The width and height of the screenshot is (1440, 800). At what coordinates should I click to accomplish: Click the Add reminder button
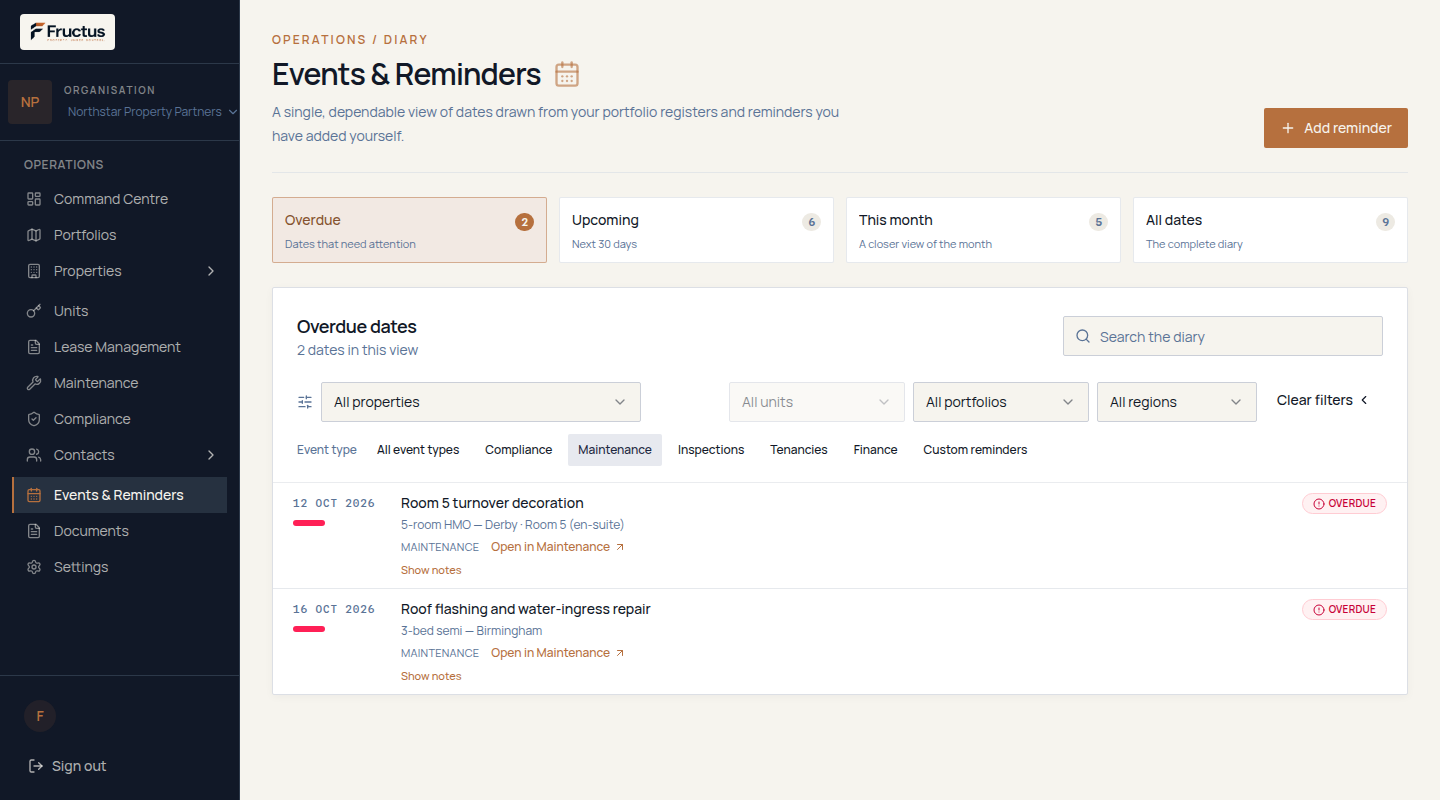pos(1336,128)
